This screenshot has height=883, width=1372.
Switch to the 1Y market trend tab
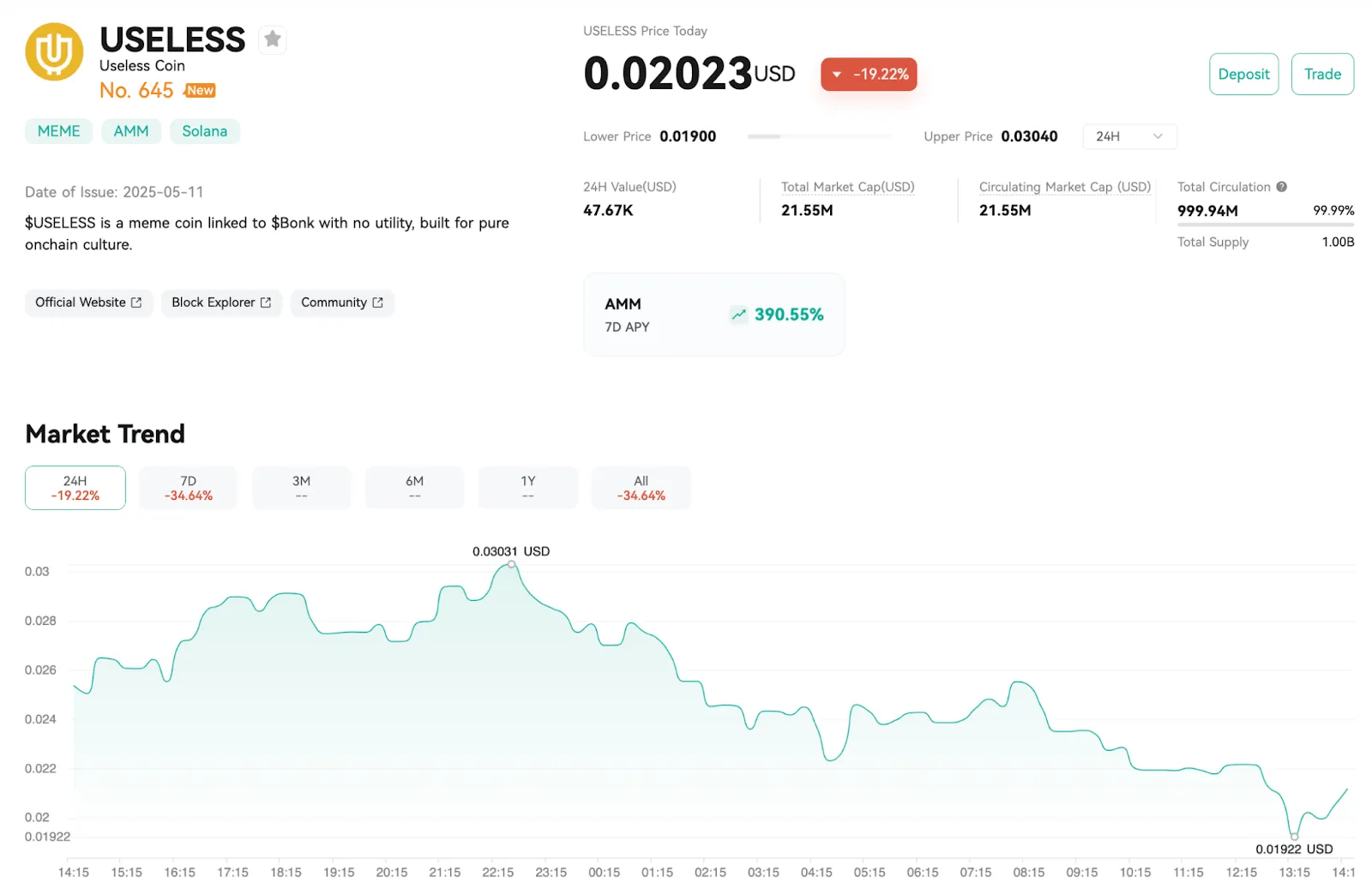pyautogui.click(x=527, y=488)
